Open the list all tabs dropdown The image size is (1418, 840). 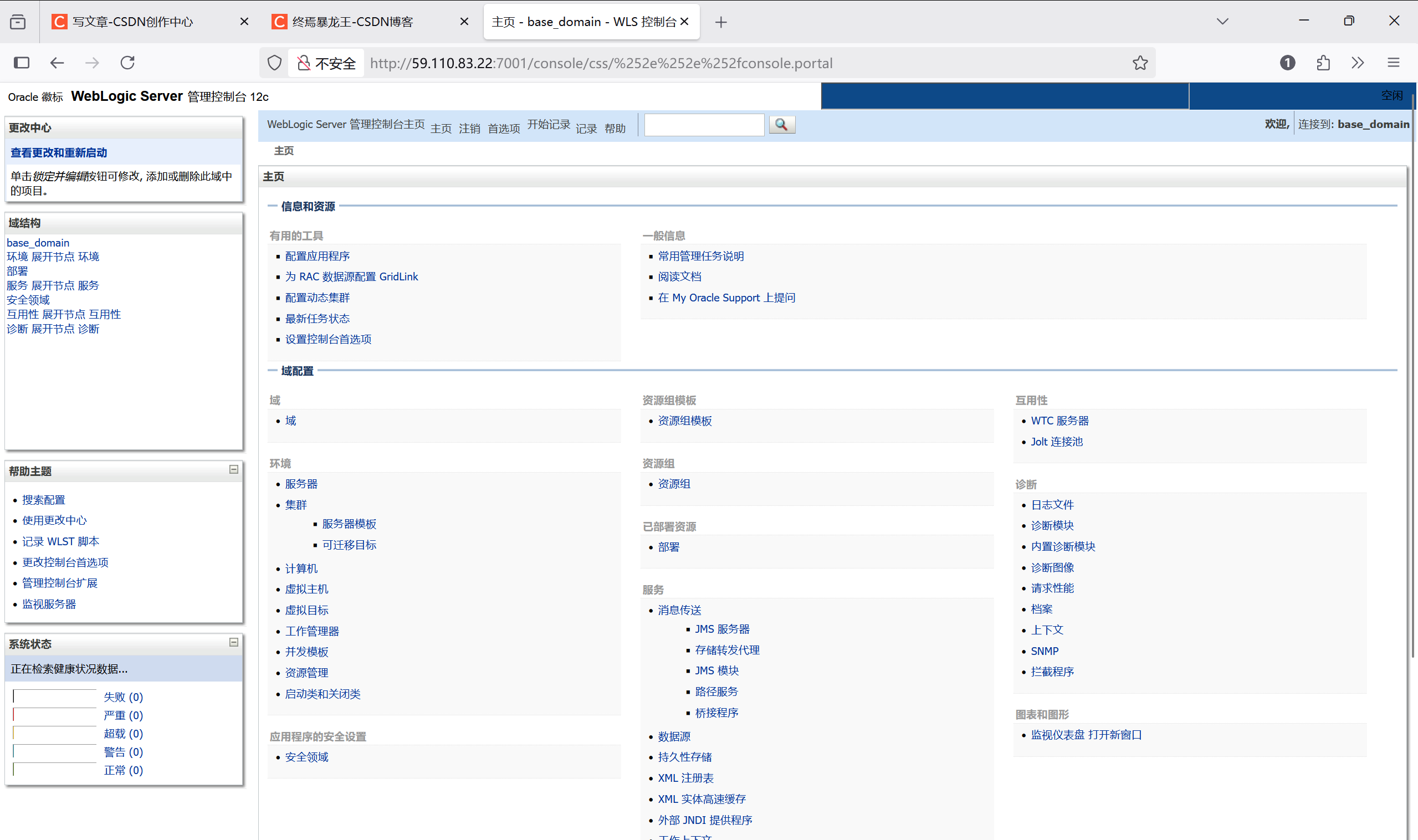1223,22
